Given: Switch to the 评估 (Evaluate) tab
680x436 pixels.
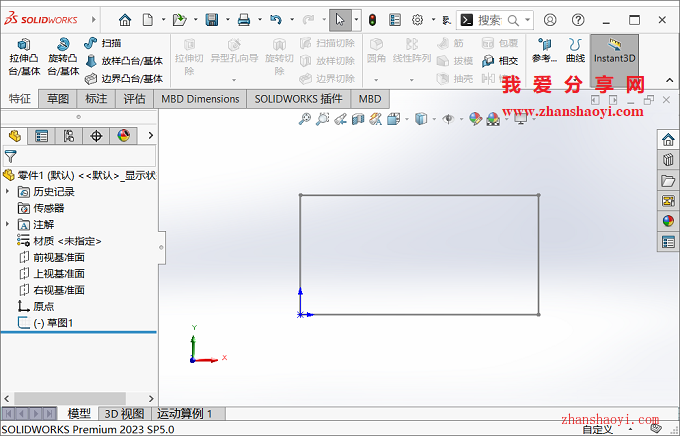Looking at the screenshot, I should point(134,99).
